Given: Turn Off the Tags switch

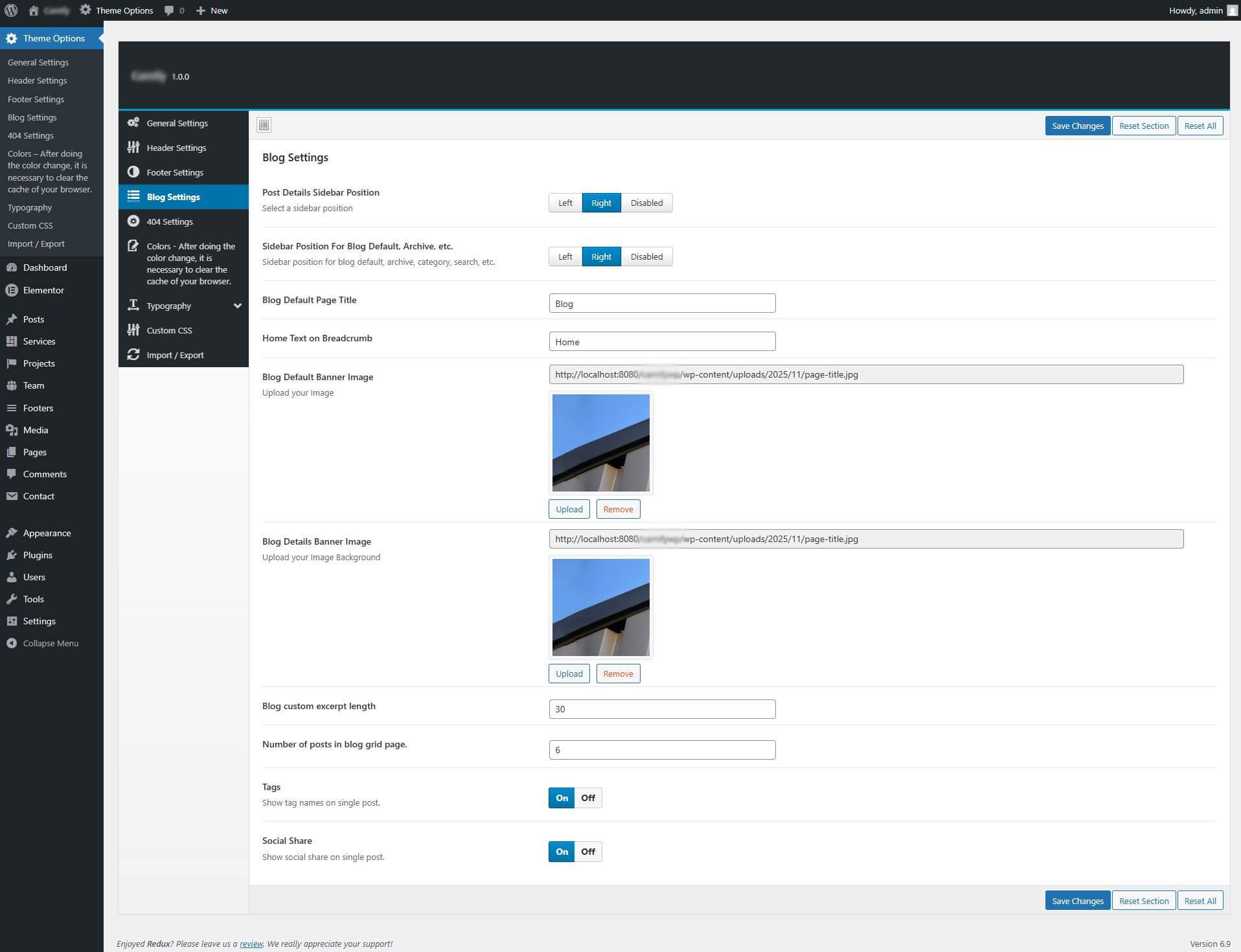Looking at the screenshot, I should coord(587,798).
